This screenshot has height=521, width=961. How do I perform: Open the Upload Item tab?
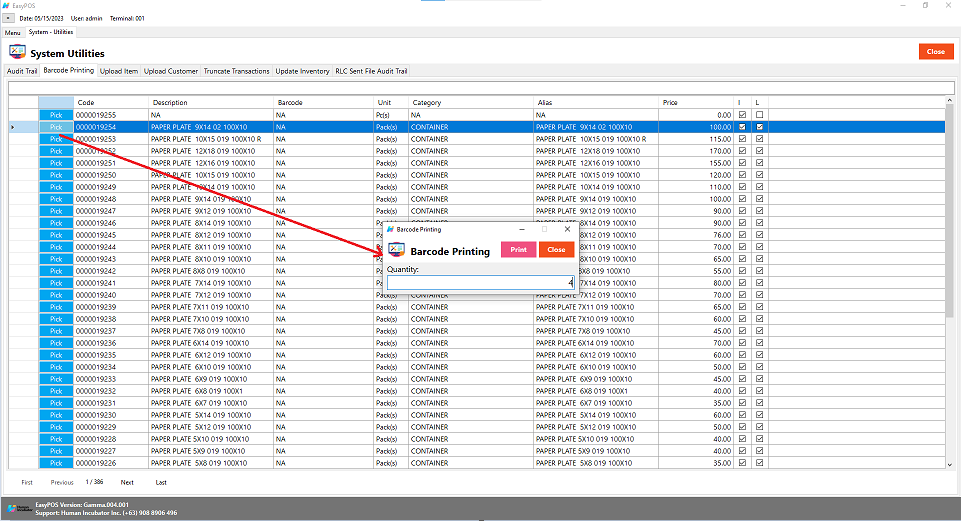click(x=119, y=71)
